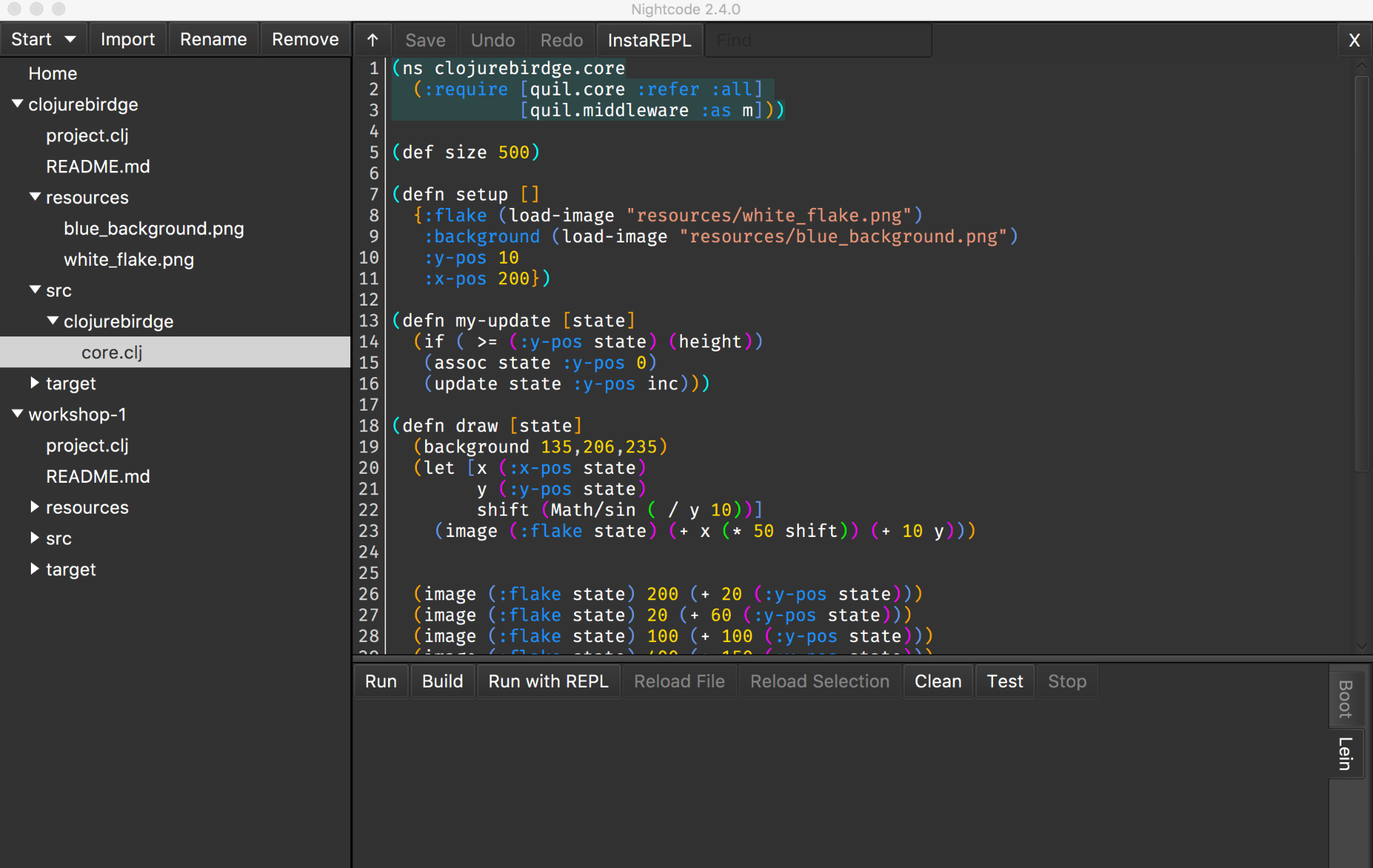1373x868 pixels.
Task: Close the editor with the X button
Action: pos(1354,40)
